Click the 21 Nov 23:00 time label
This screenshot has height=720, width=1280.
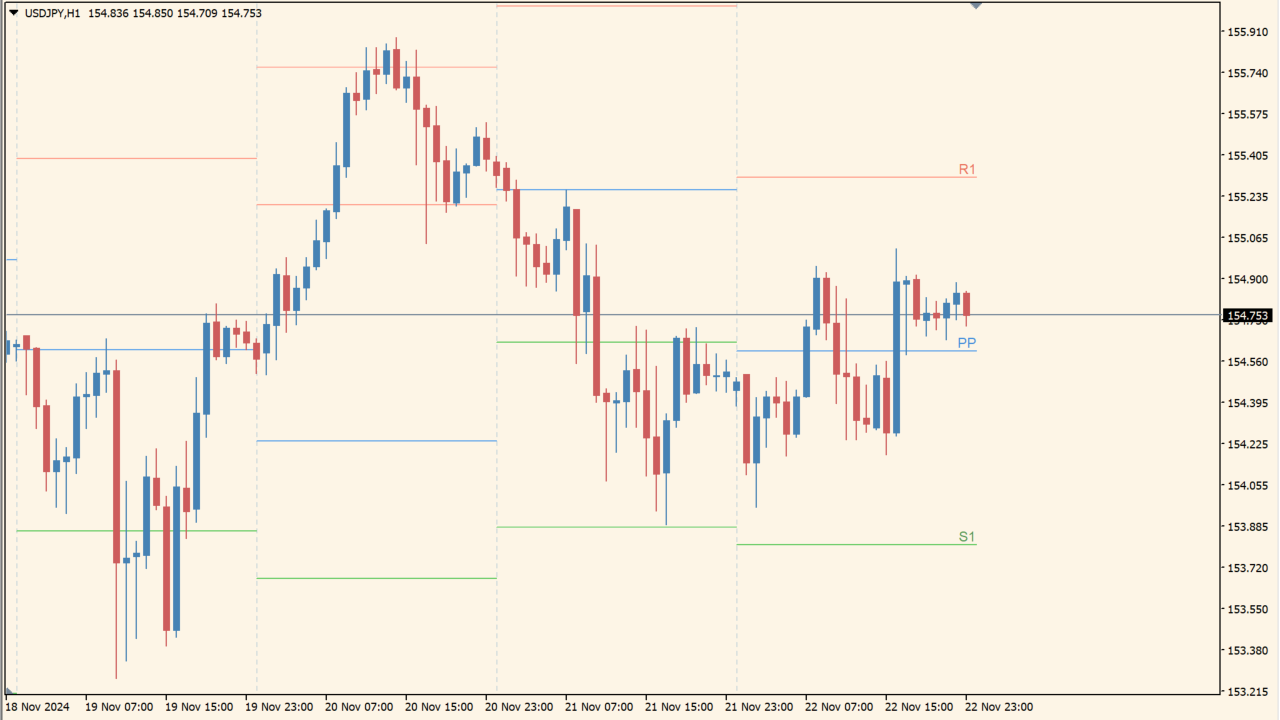tap(759, 707)
